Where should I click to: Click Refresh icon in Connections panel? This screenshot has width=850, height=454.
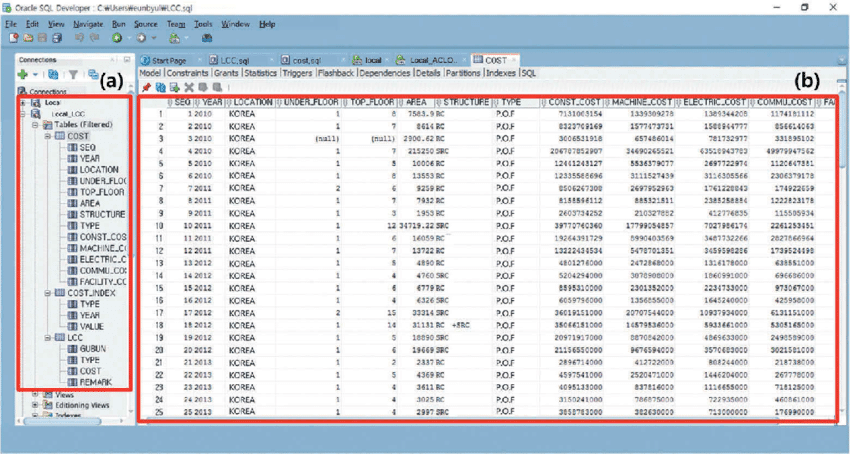[x=53, y=74]
